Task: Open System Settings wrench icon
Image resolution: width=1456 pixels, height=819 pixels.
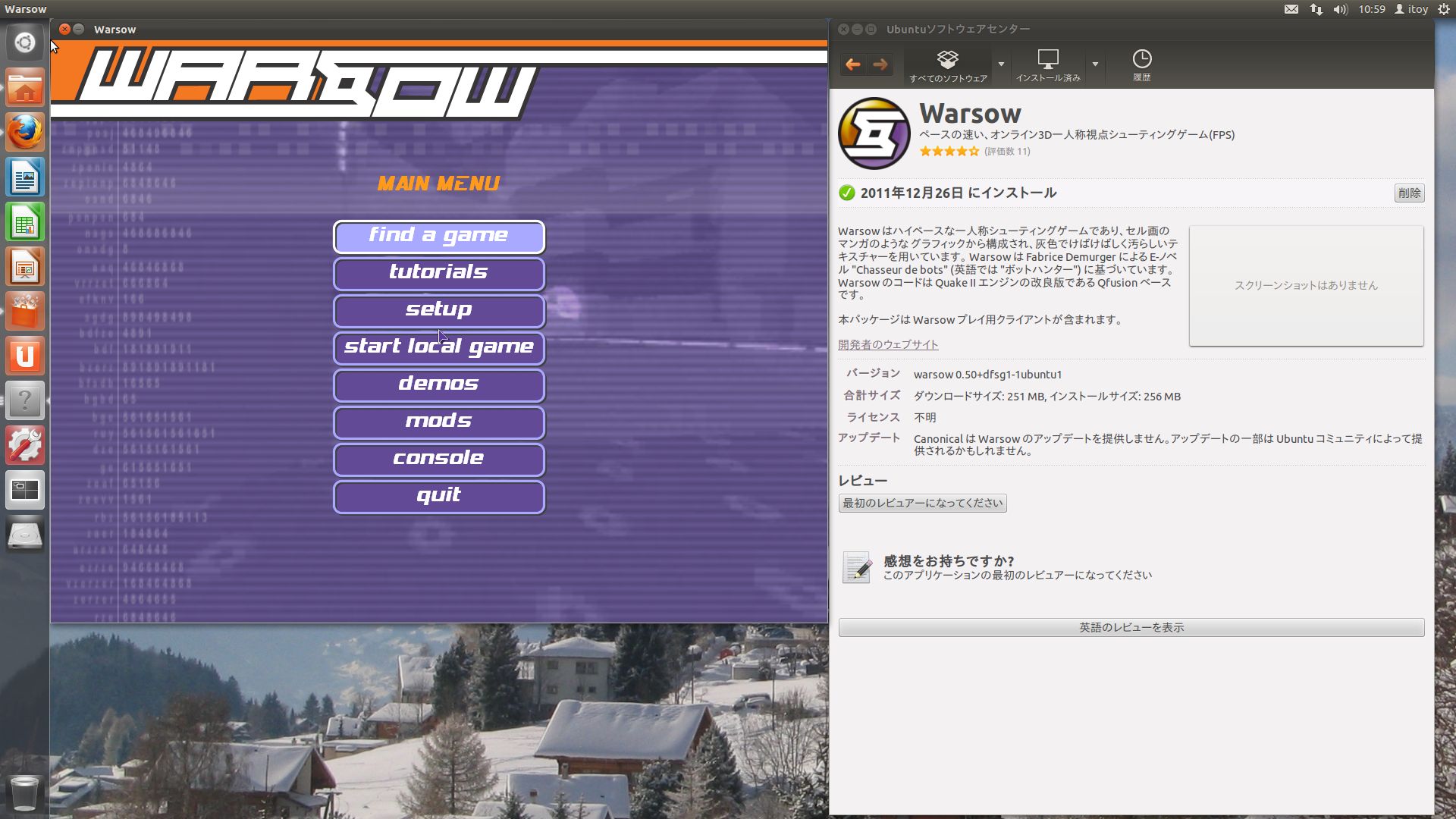Action: pos(24,446)
